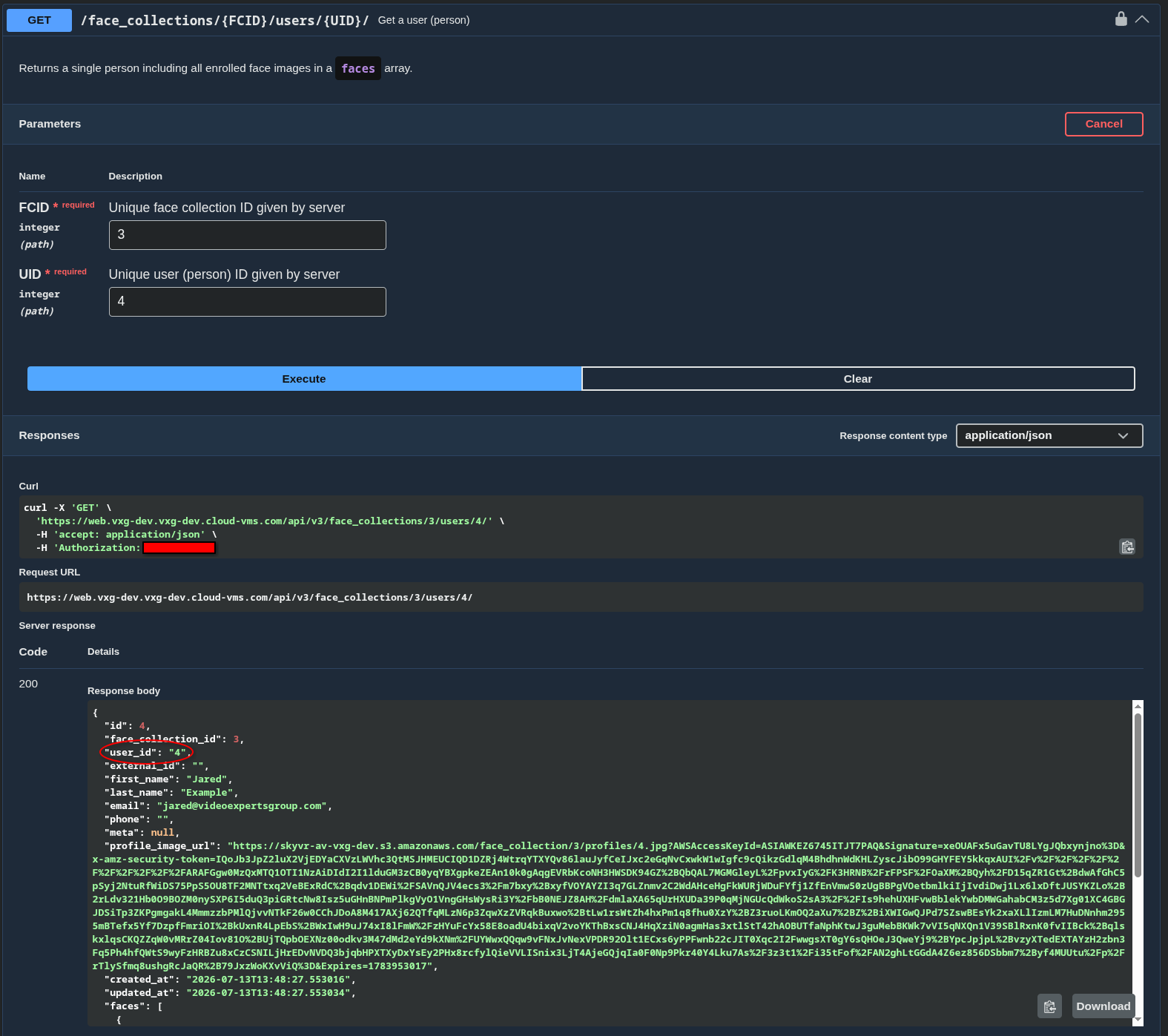Open the Response content type dropdown
1168x1036 pixels.
tap(1049, 435)
